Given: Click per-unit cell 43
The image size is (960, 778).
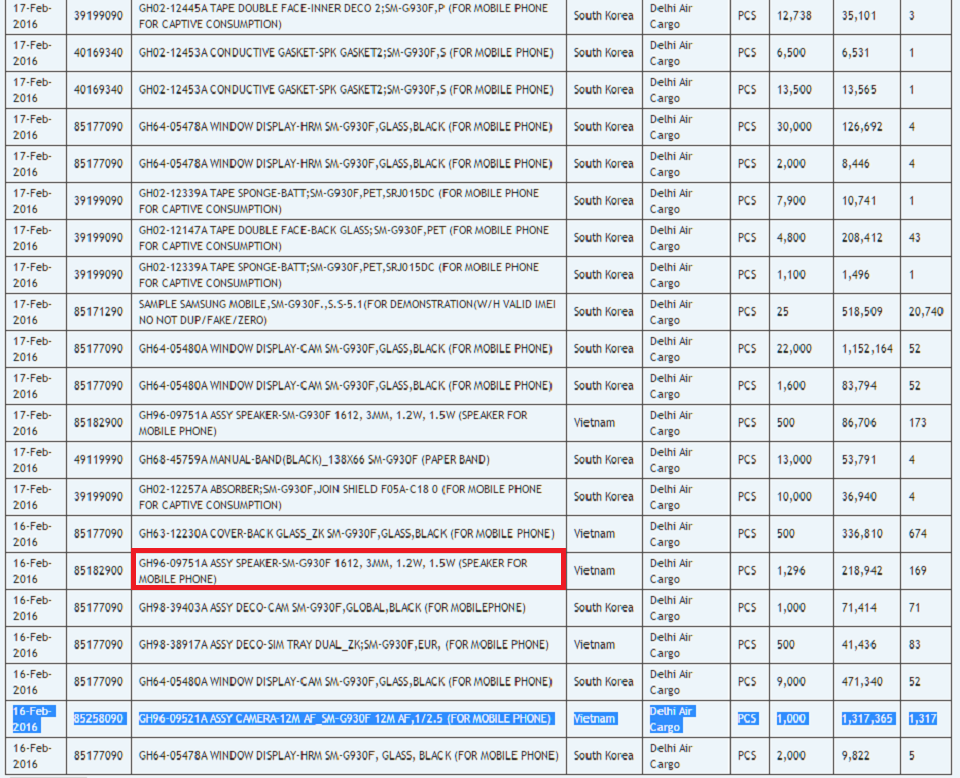Looking at the screenshot, I should pyautogui.click(x=926, y=238).
